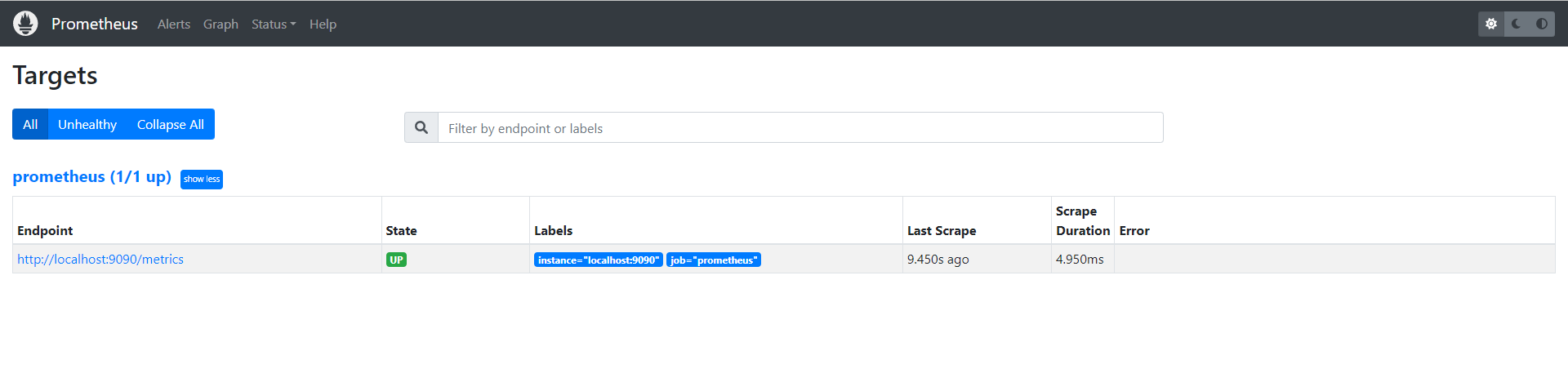Open the prometheus (1/1 up) group link

coord(92,177)
